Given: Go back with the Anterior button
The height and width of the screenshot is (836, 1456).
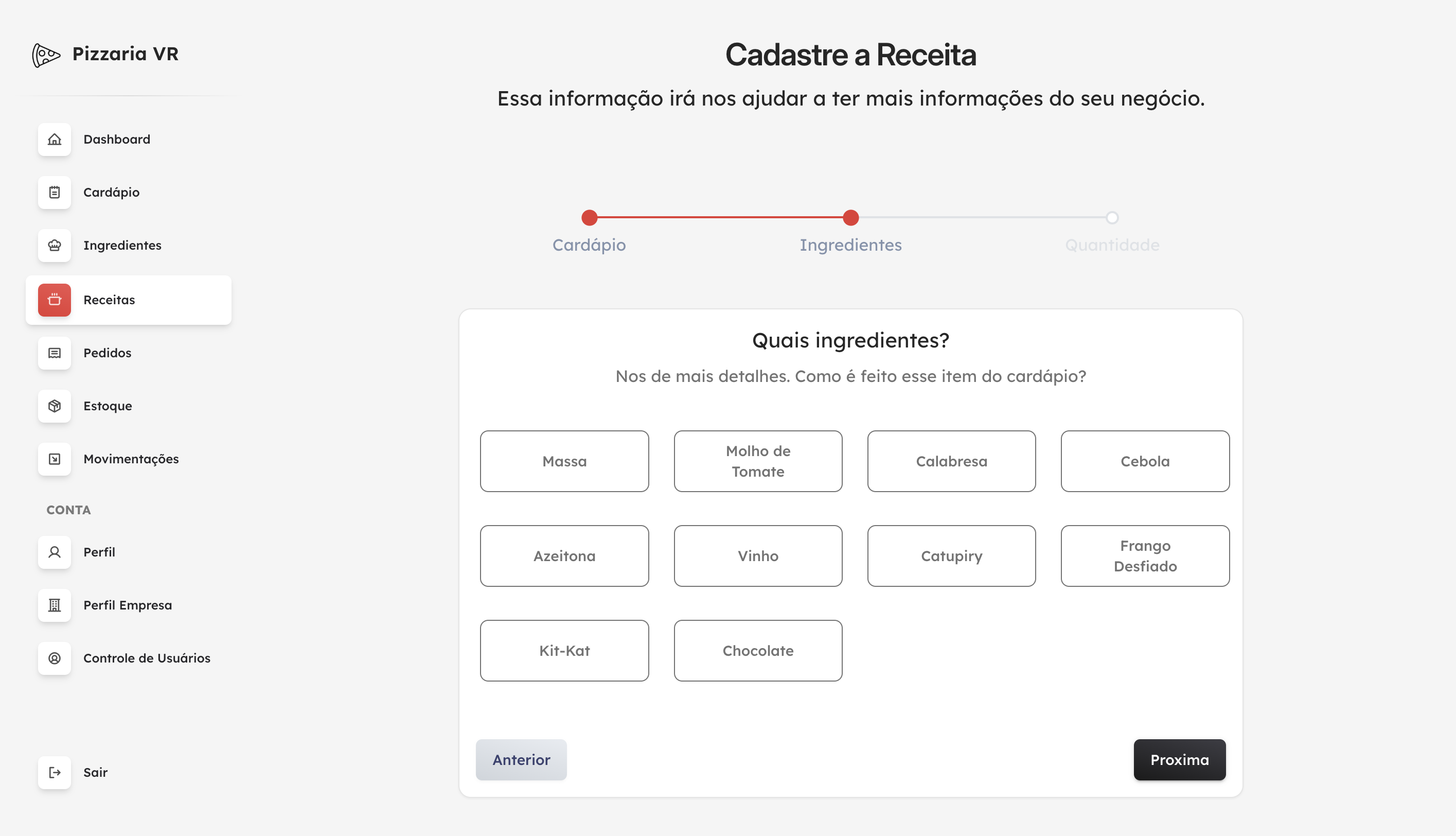Looking at the screenshot, I should click(520, 760).
